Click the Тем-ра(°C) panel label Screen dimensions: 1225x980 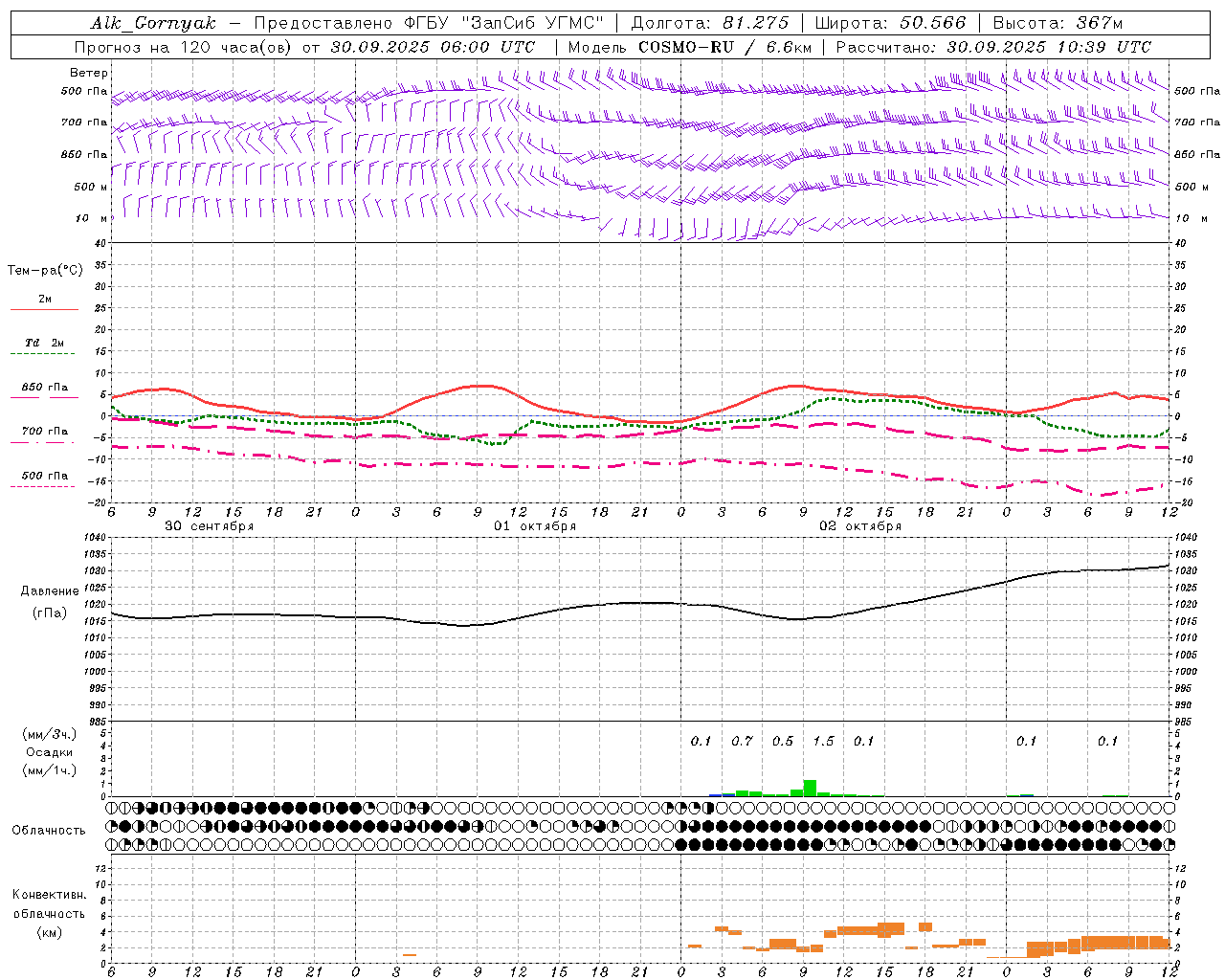45,271
